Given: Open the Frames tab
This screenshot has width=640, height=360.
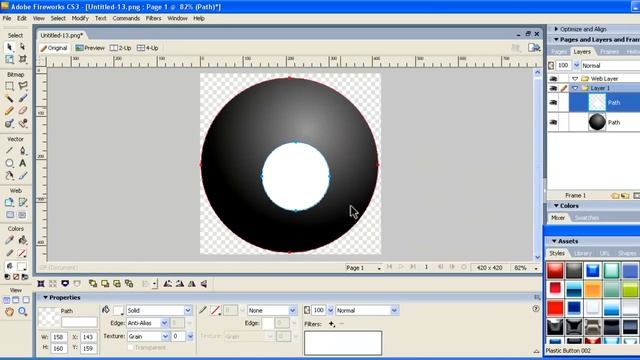Looking at the screenshot, I should [x=609, y=52].
